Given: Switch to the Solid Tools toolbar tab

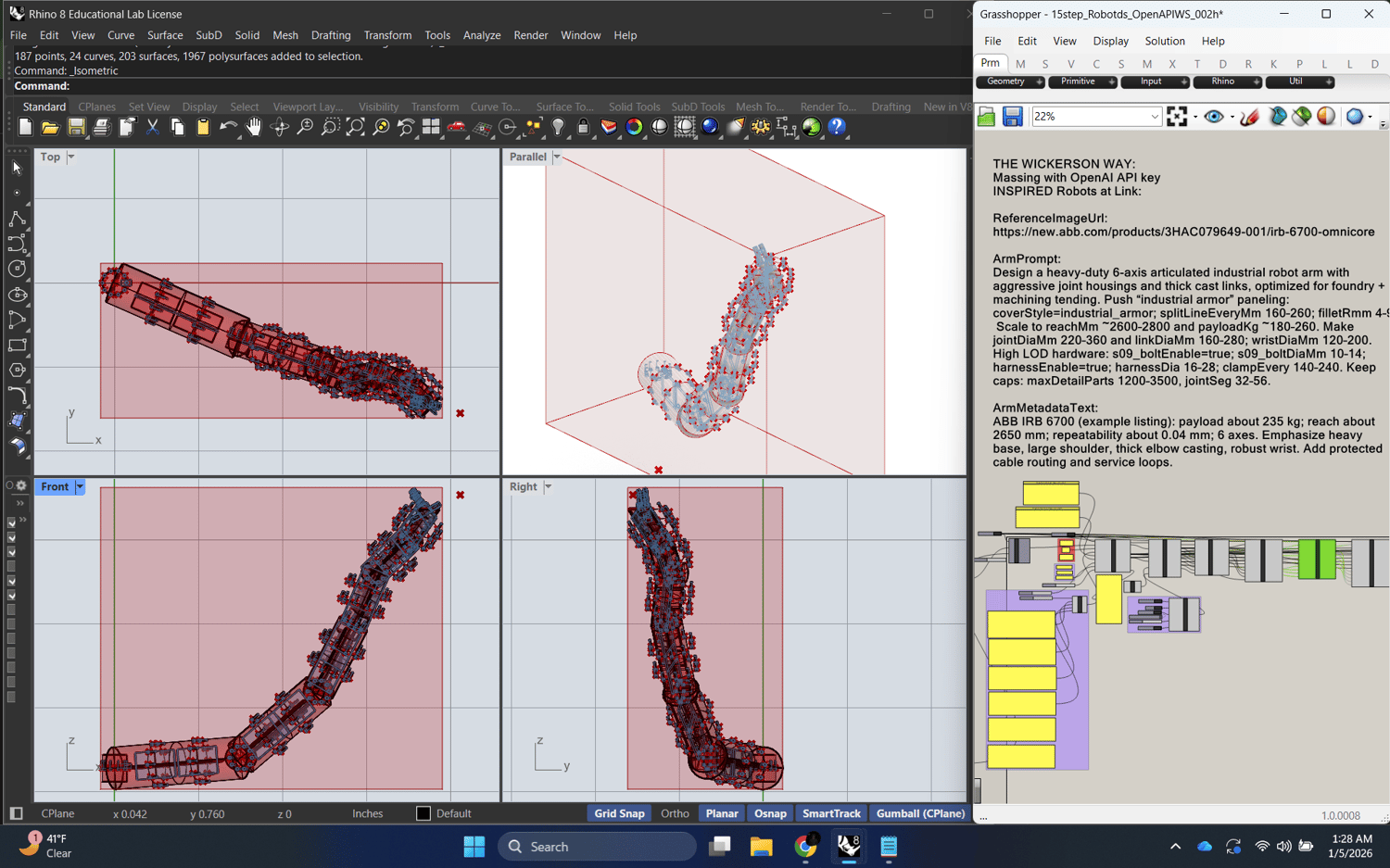Looking at the screenshot, I should [x=634, y=107].
